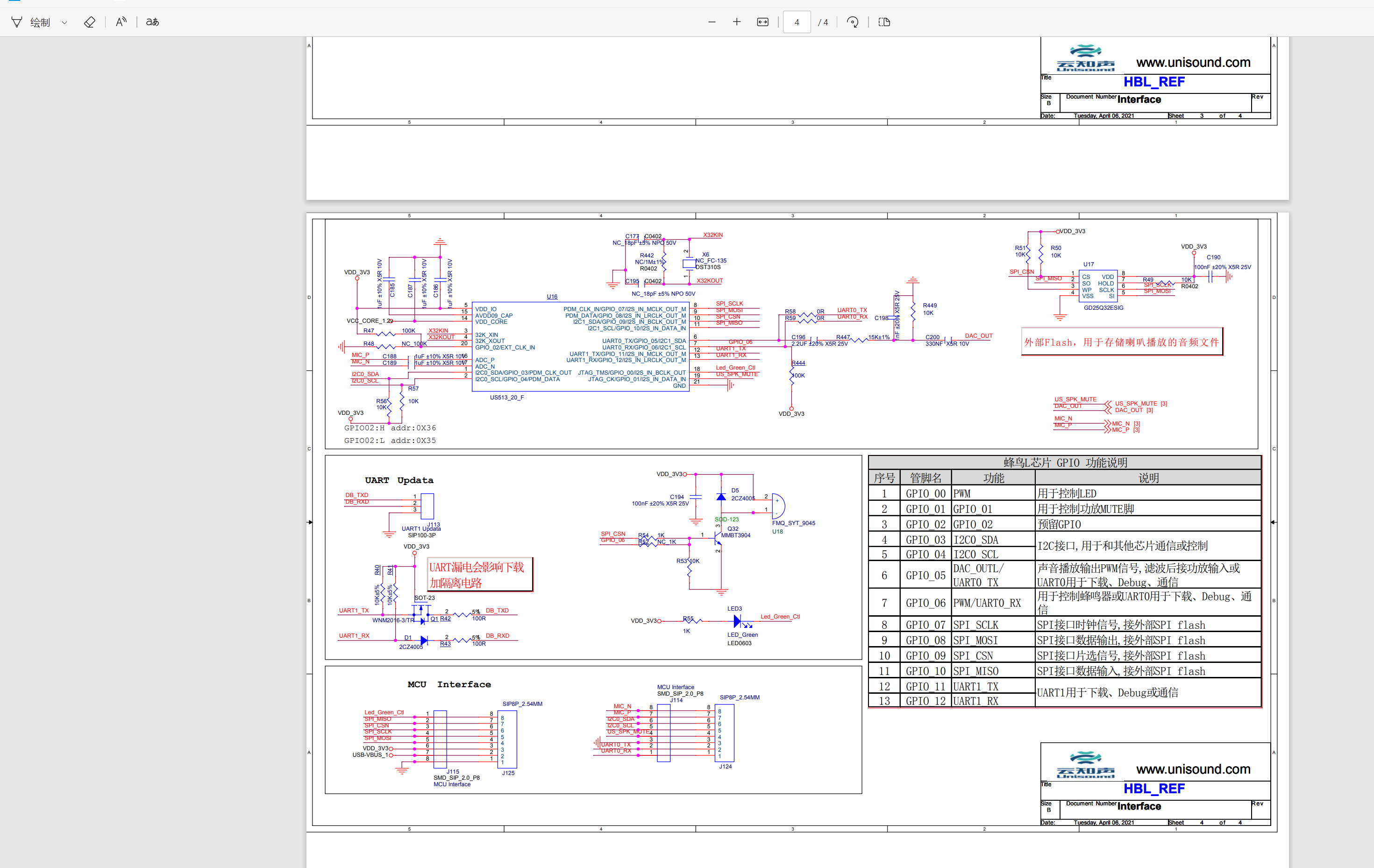This screenshot has height=868, width=1374.
Task: Expand the Draw tool options dropdown
Action: point(64,23)
